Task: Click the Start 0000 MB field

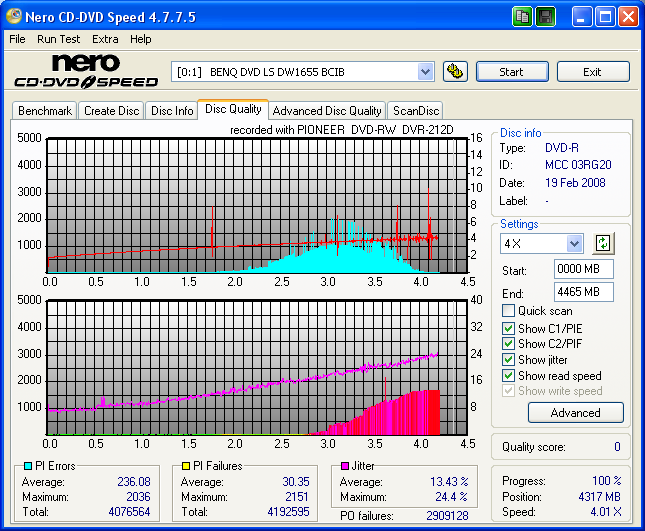Action: click(x=584, y=269)
